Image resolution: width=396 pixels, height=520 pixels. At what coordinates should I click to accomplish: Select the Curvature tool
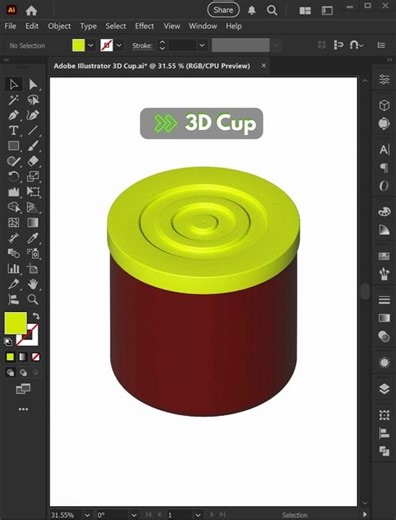point(33,115)
